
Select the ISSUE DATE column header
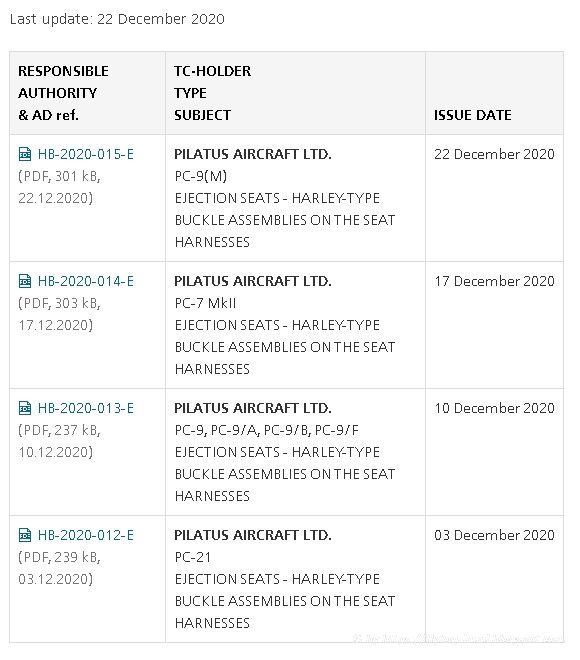coord(473,115)
